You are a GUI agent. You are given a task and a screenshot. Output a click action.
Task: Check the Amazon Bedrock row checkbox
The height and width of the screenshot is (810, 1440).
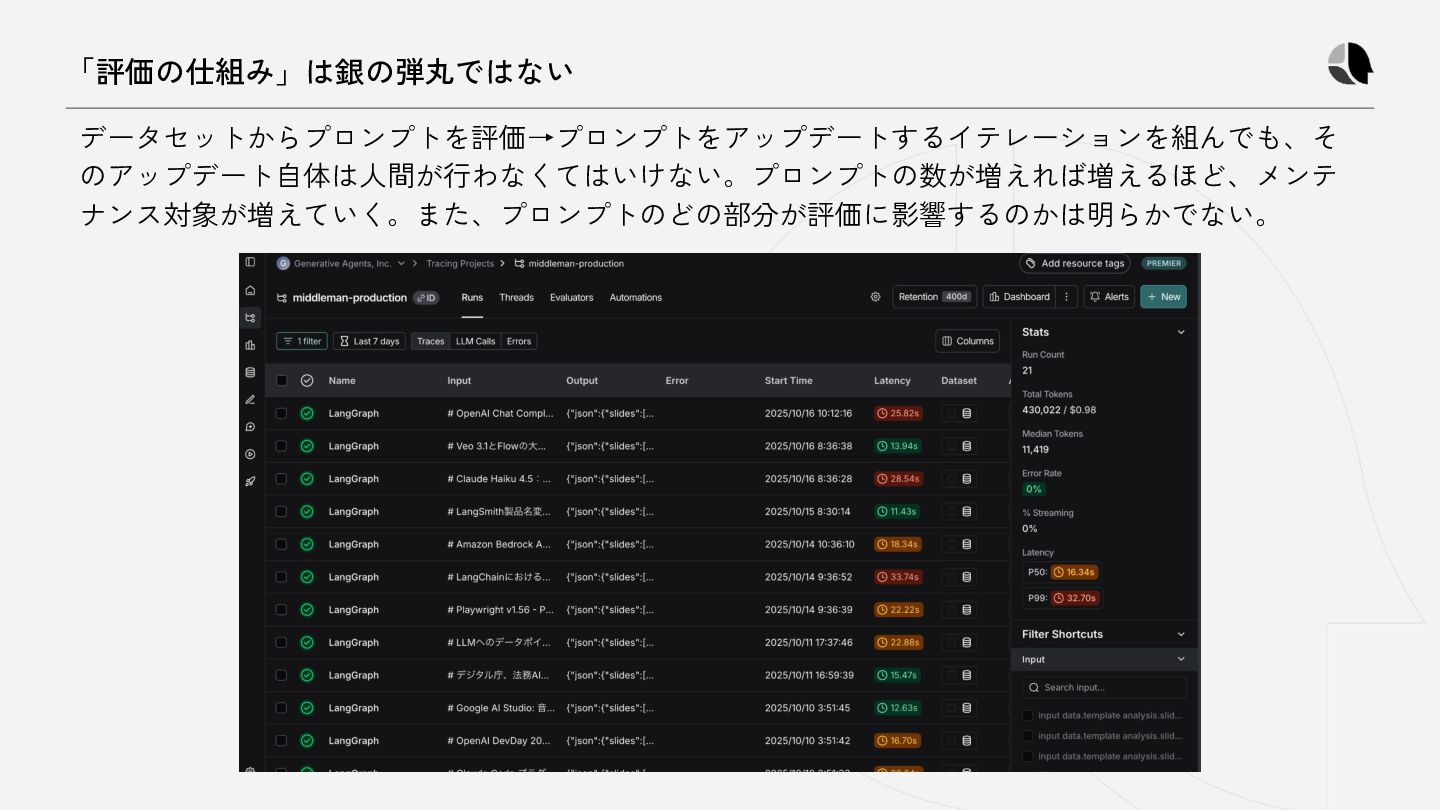(281, 544)
